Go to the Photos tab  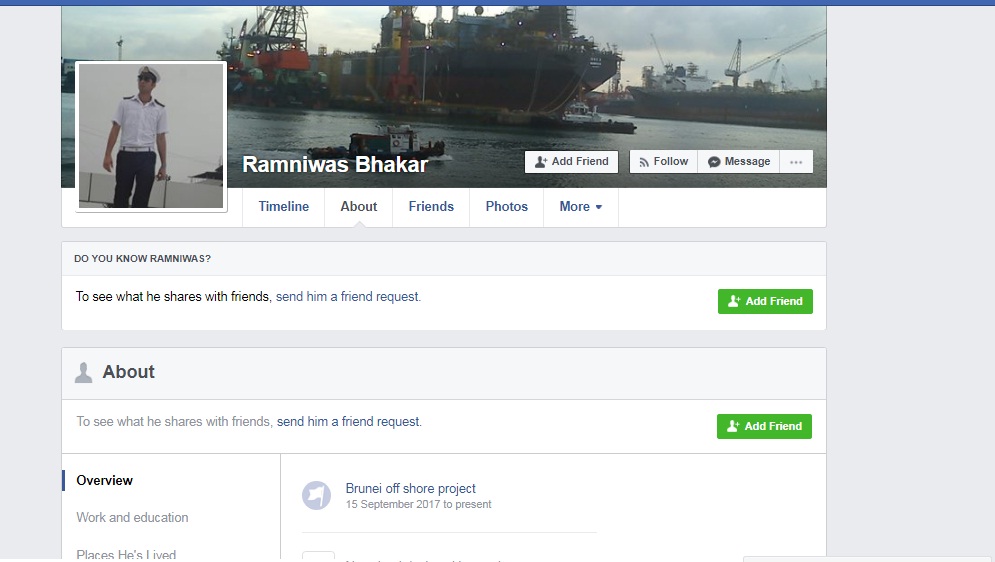coord(506,207)
